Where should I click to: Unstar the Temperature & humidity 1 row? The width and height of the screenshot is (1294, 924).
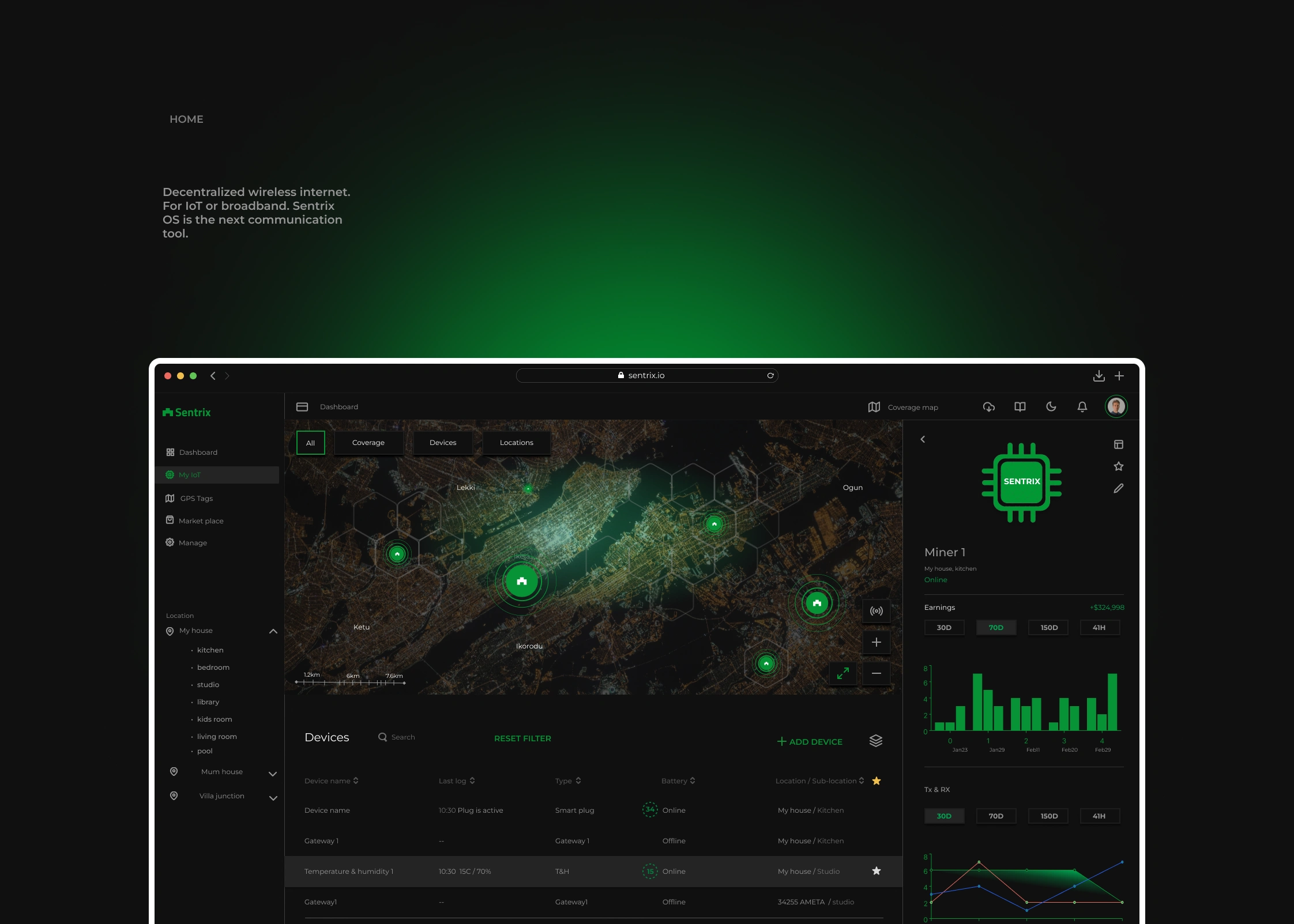876,871
